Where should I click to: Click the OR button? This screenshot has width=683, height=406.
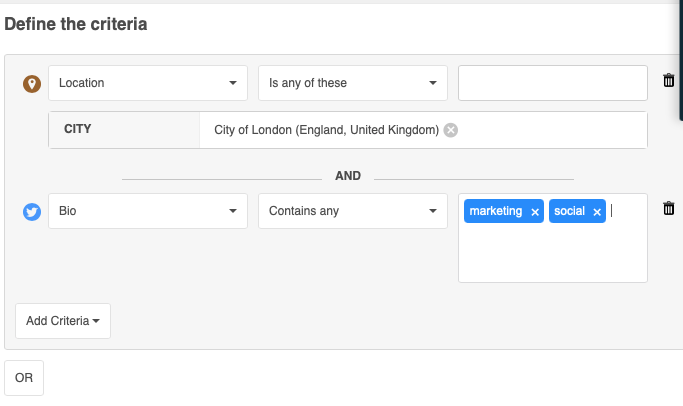24,378
